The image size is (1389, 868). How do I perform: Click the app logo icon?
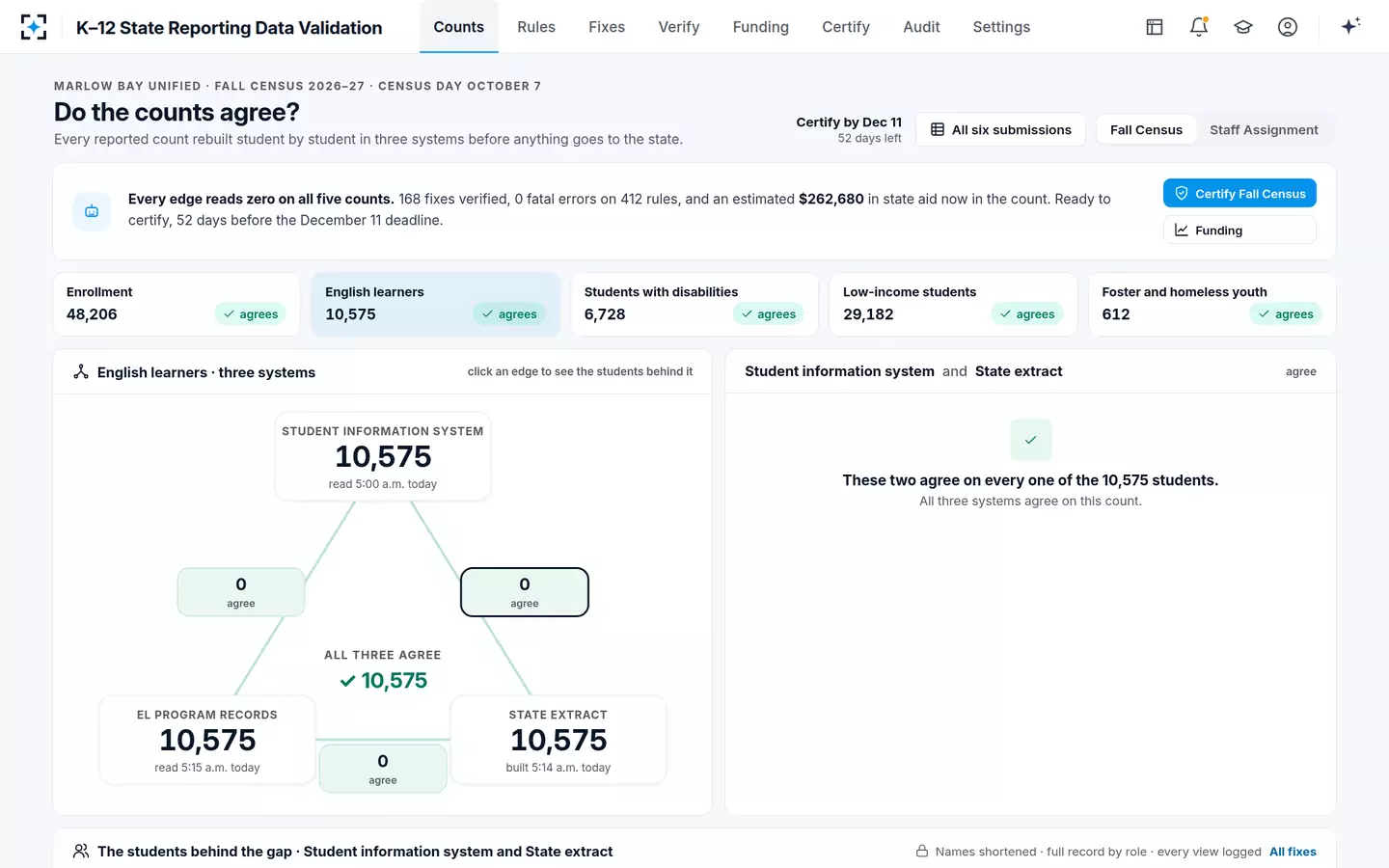pyautogui.click(x=34, y=27)
